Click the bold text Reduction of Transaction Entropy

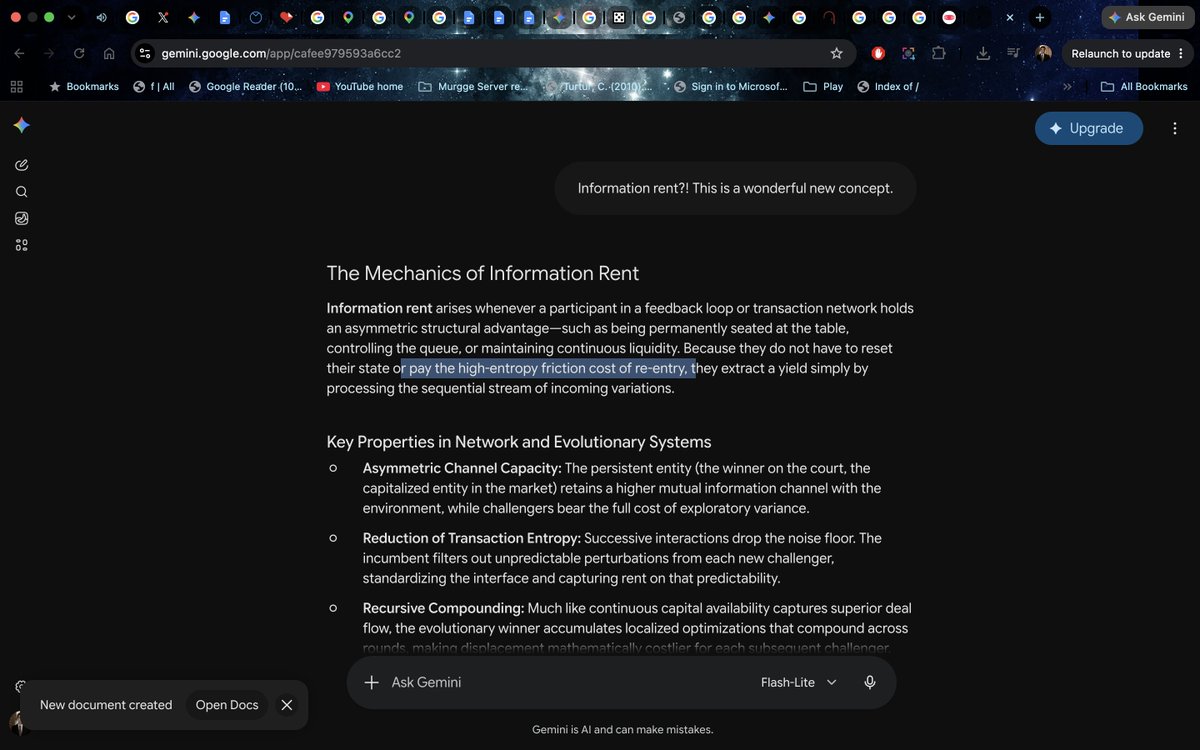[x=471, y=538]
